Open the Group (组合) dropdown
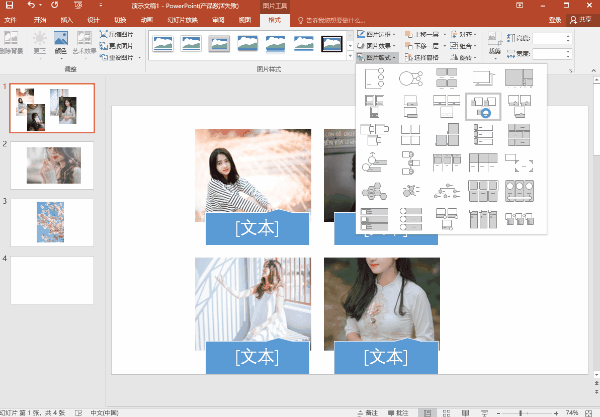600x417 pixels. (x=464, y=46)
